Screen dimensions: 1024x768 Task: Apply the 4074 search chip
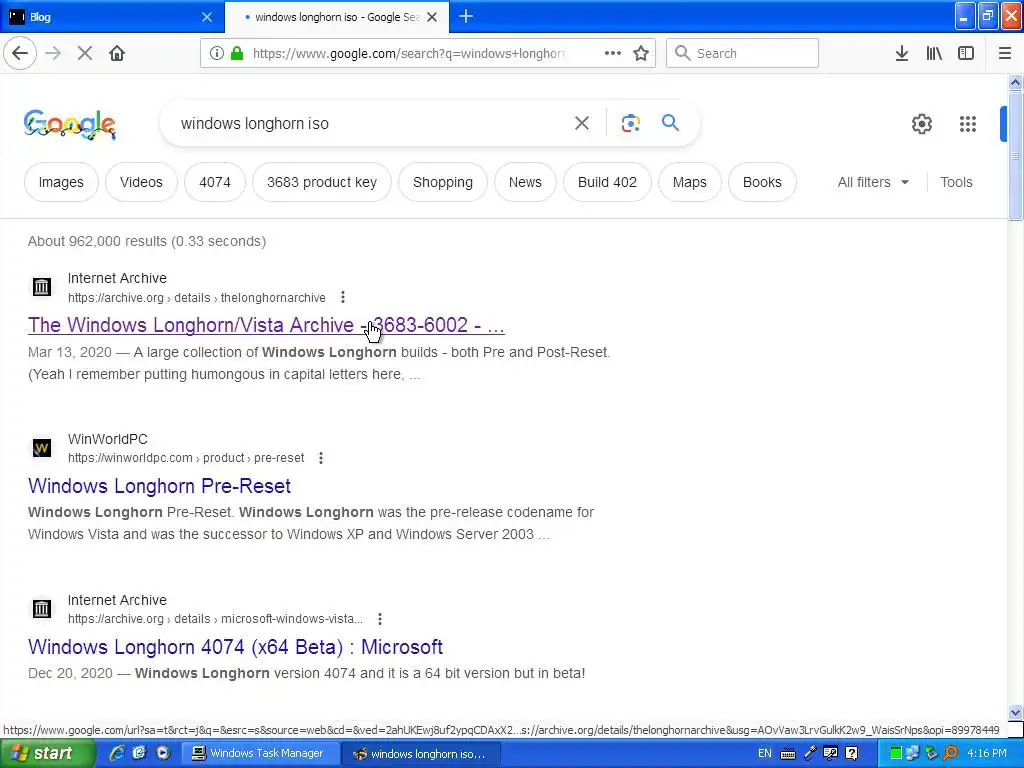pyautogui.click(x=215, y=182)
